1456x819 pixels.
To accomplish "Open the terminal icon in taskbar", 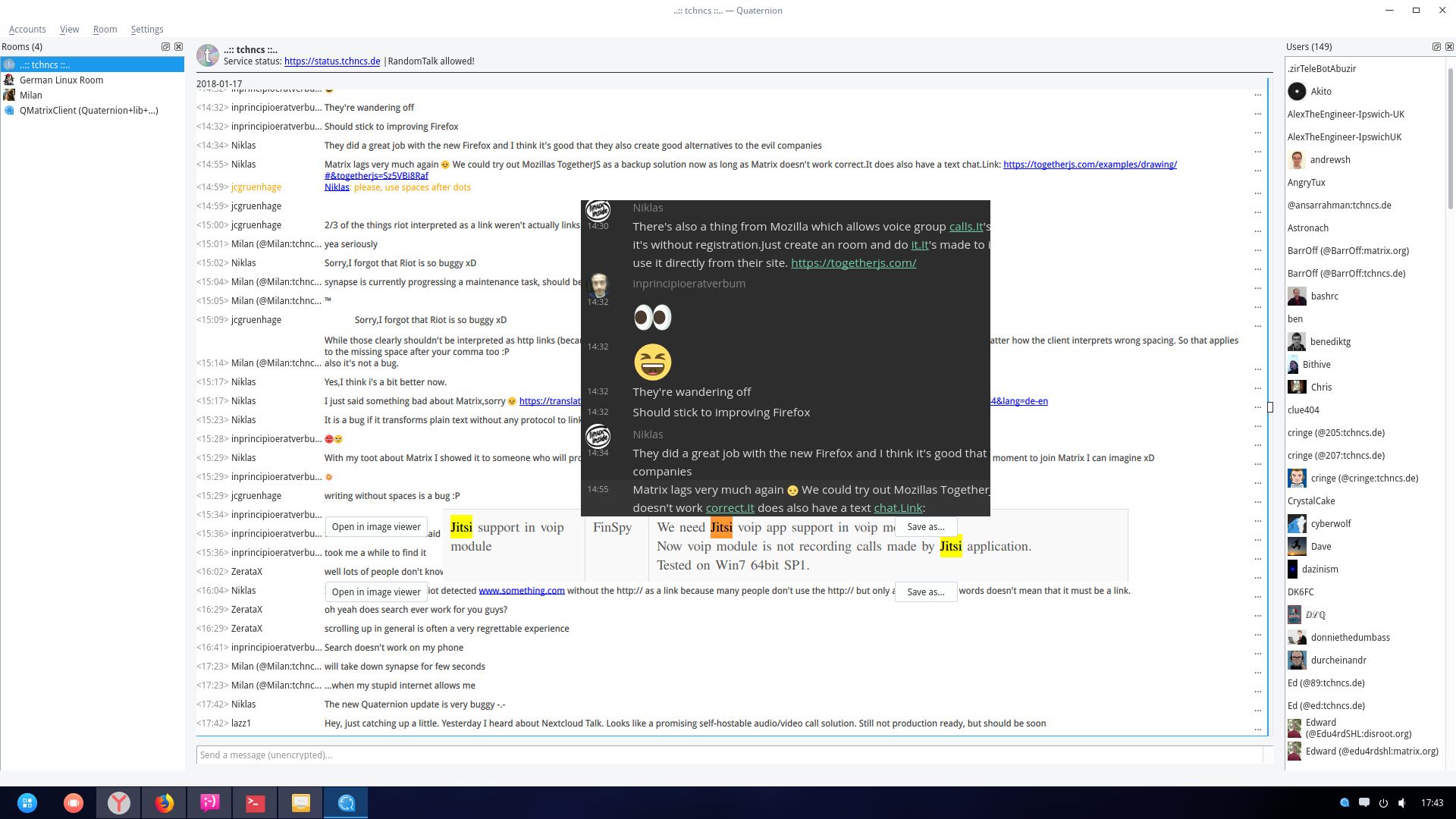I will [x=256, y=802].
